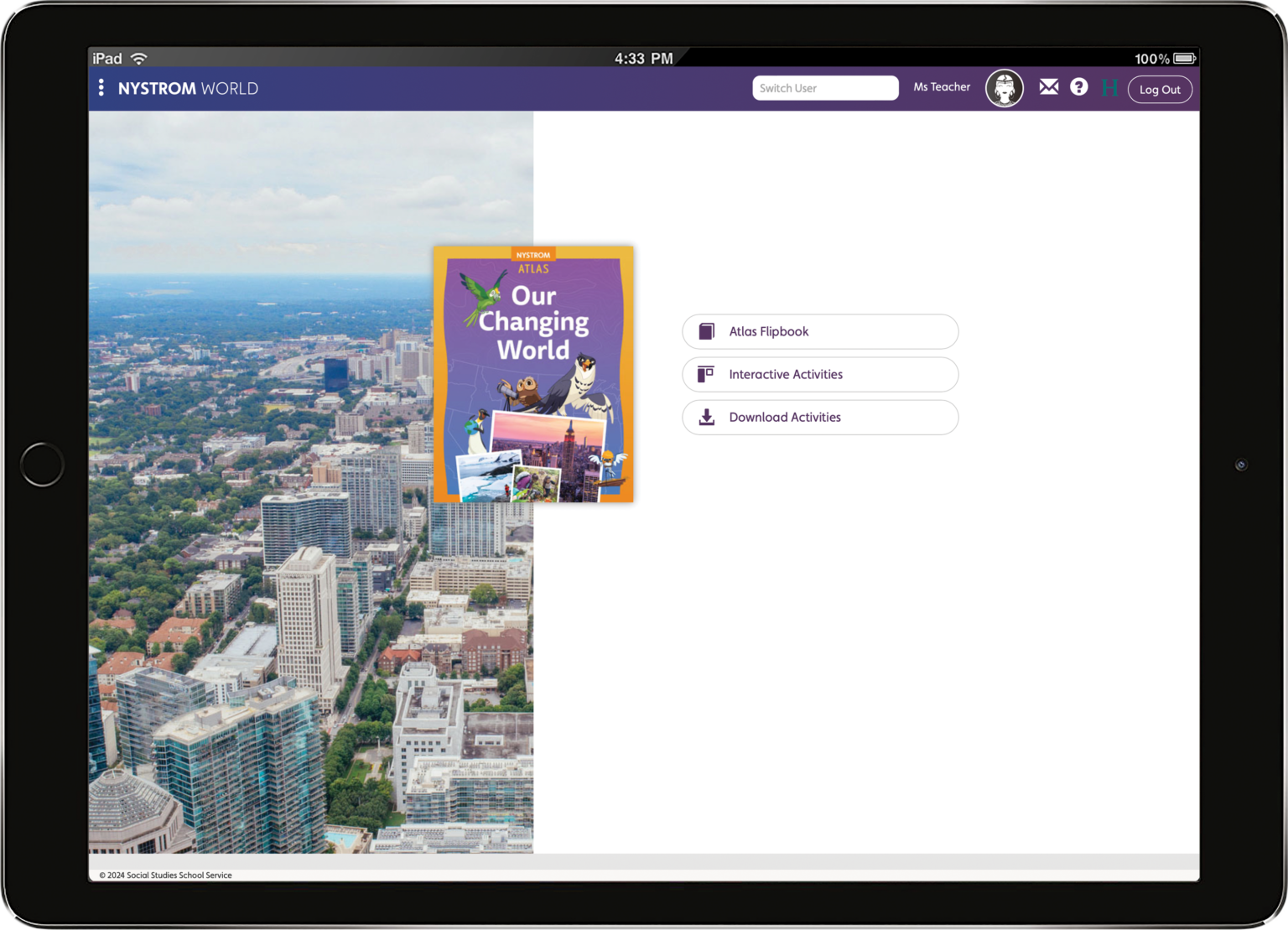Select Download Activities
Image resolution: width=1288 pixels, height=930 pixels.
819,418
